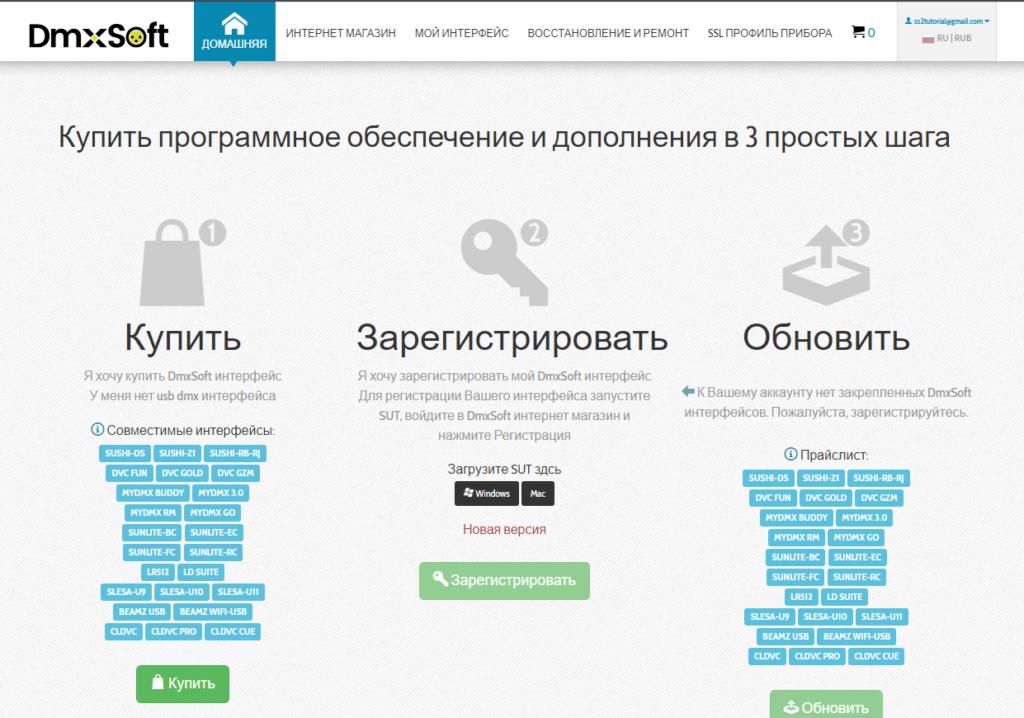The image size is (1024, 718).
Task: Open SSL ПРОФИЛЬ ПРИБОРА menu item
Action: coord(770,33)
